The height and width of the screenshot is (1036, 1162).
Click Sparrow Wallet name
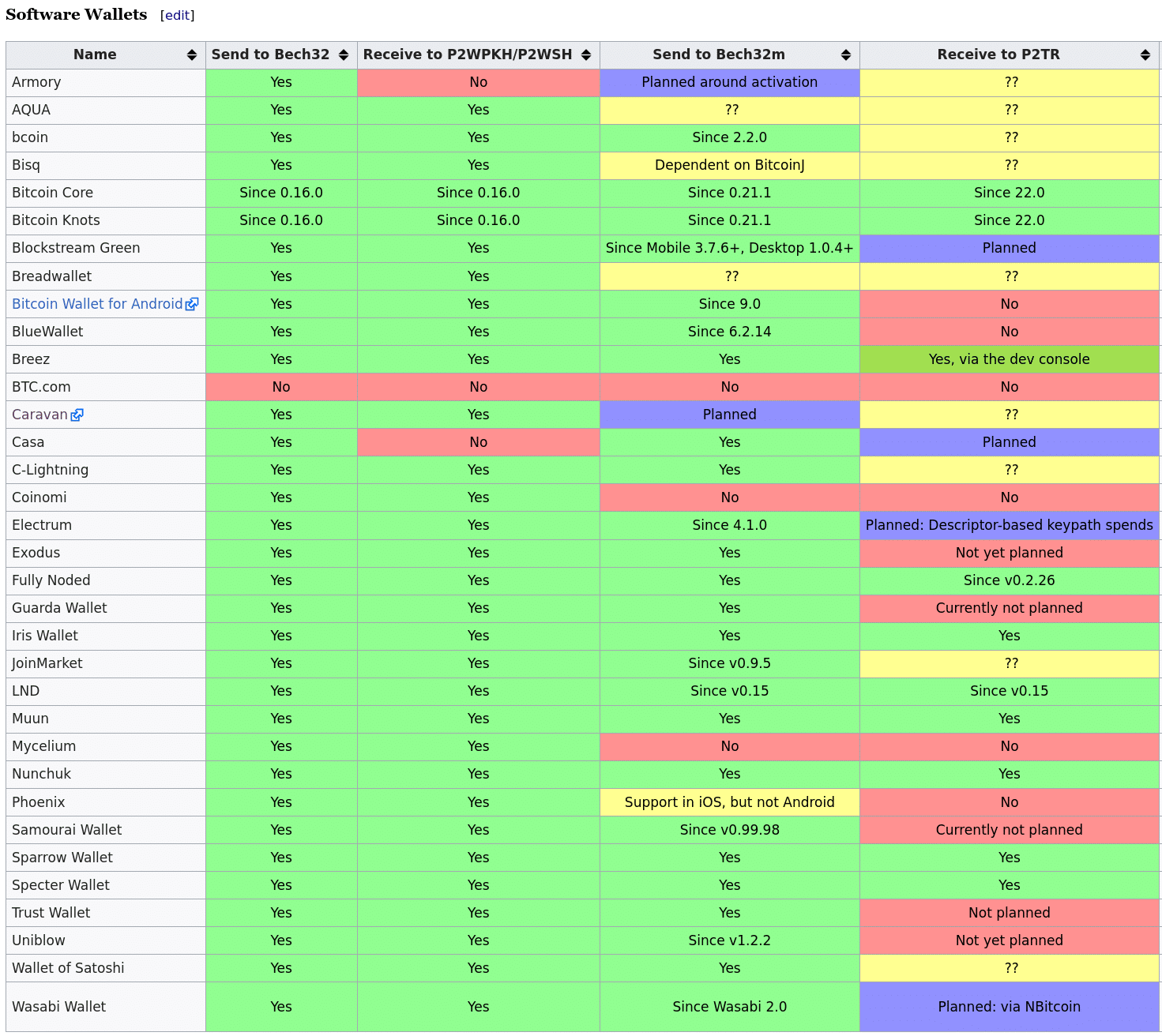point(62,858)
